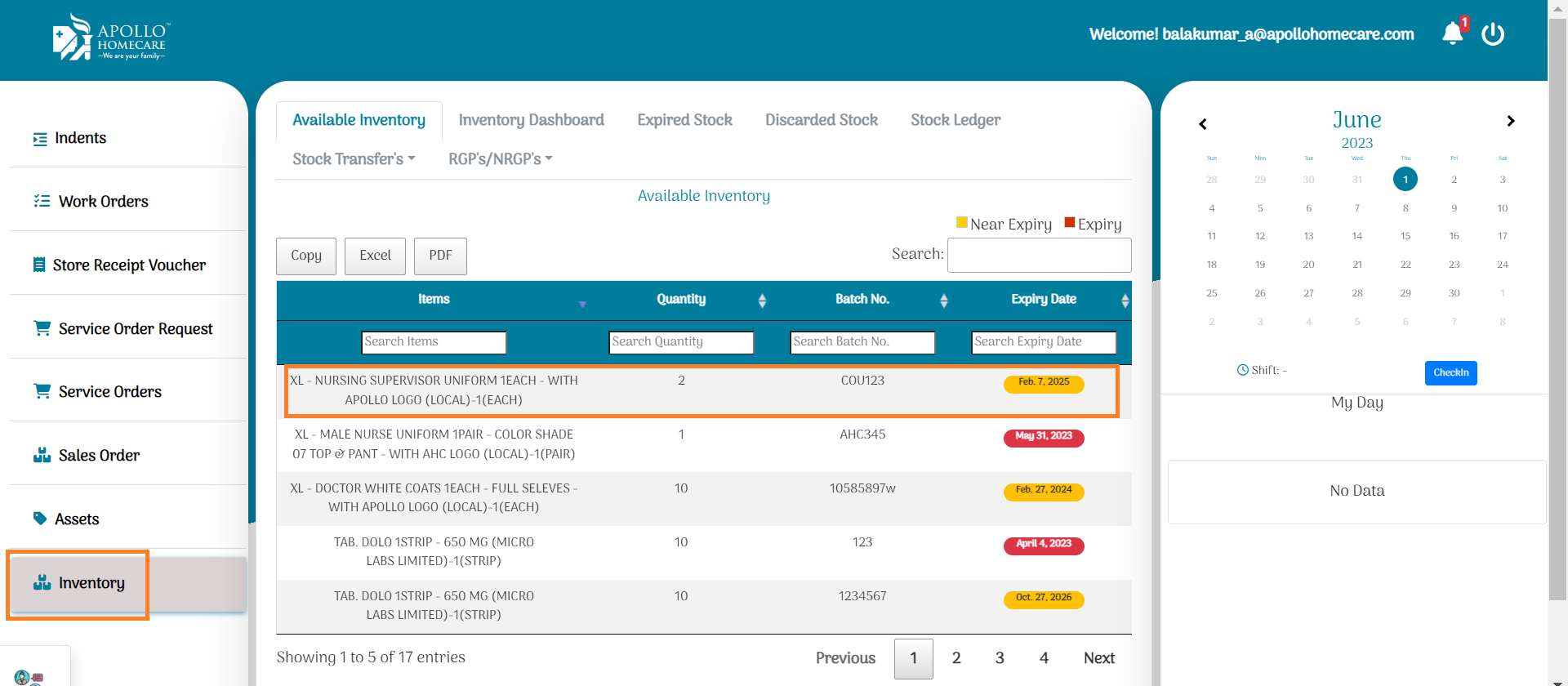Screen dimensions: 1568x686
Task: Open Assets tag icon in sidebar
Action: pos(40,519)
